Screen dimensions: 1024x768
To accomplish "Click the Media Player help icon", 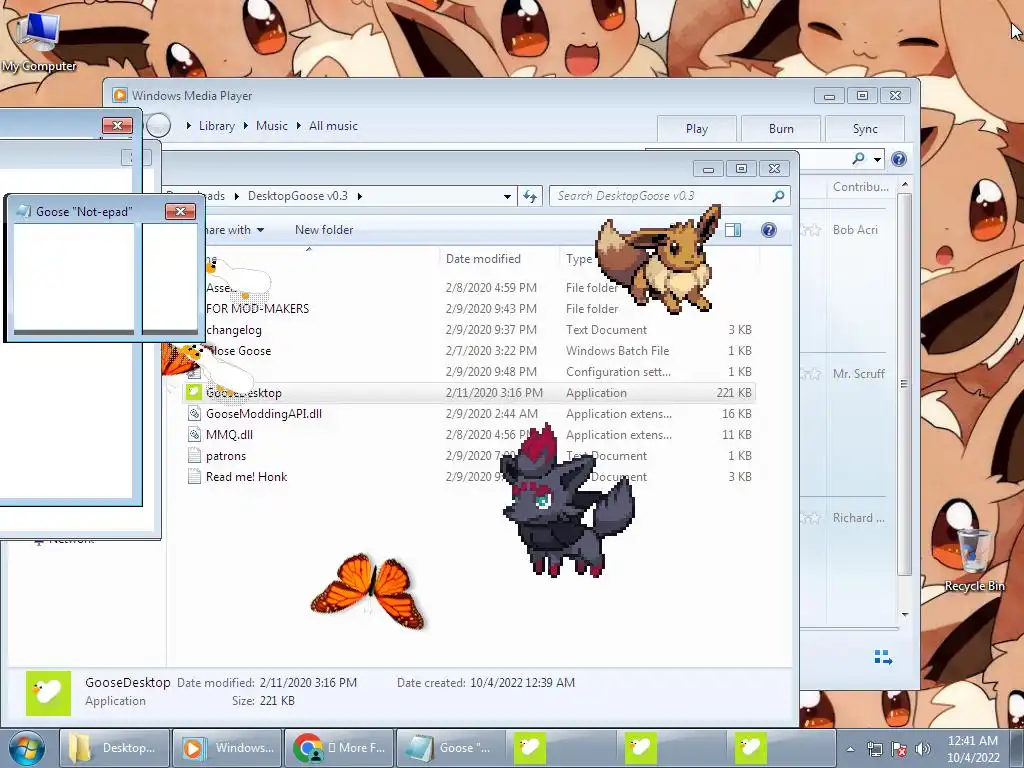I will 899,159.
